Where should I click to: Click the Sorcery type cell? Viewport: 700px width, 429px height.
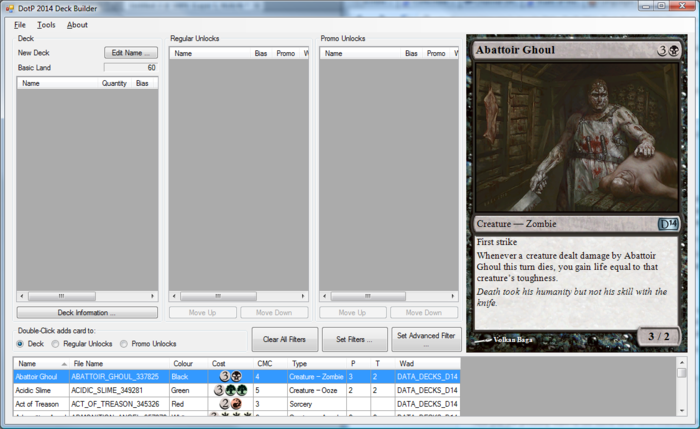click(317, 404)
